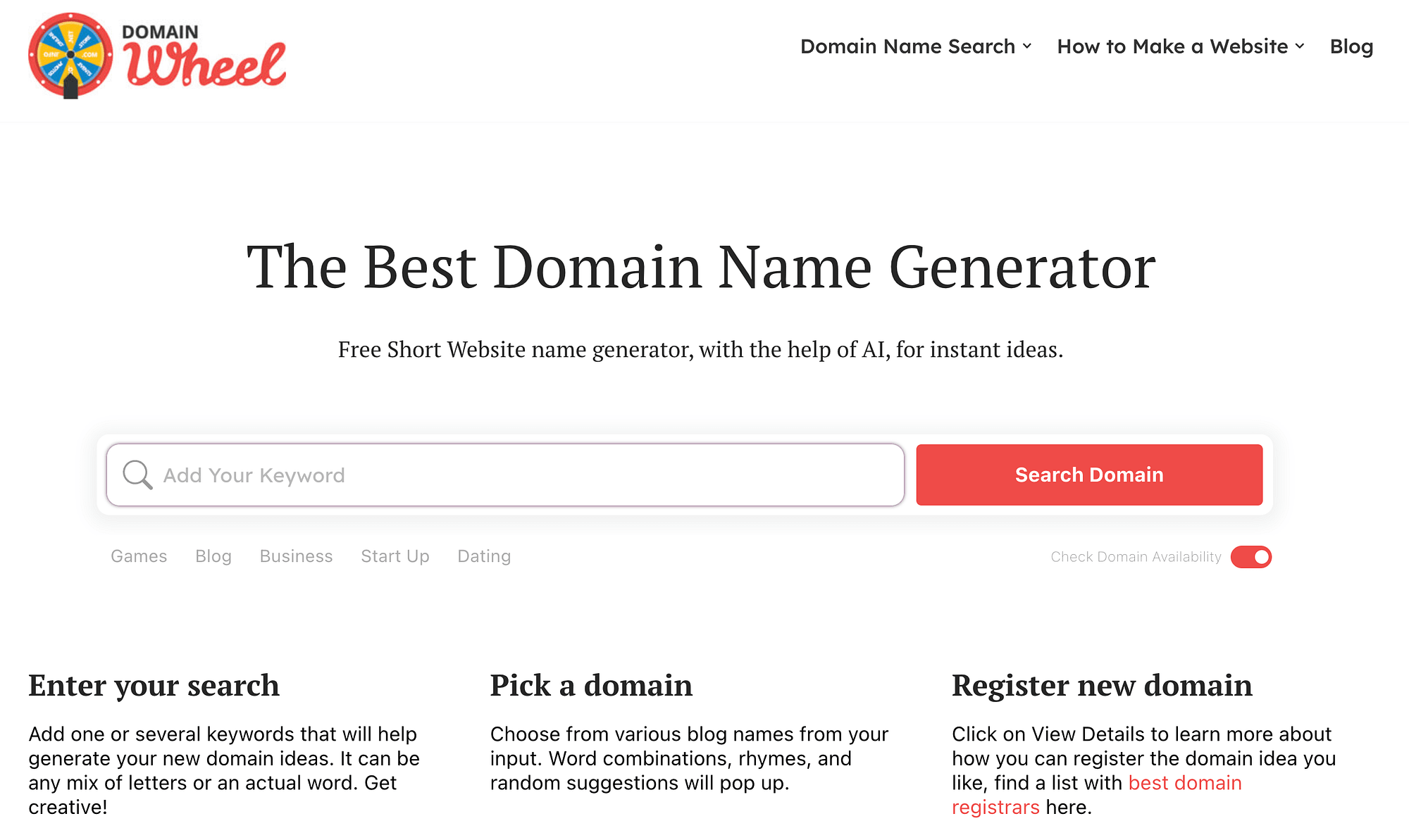Image resolution: width=1409 pixels, height=840 pixels.
Task: Click the Blog category shortcut icon
Action: [x=213, y=556]
